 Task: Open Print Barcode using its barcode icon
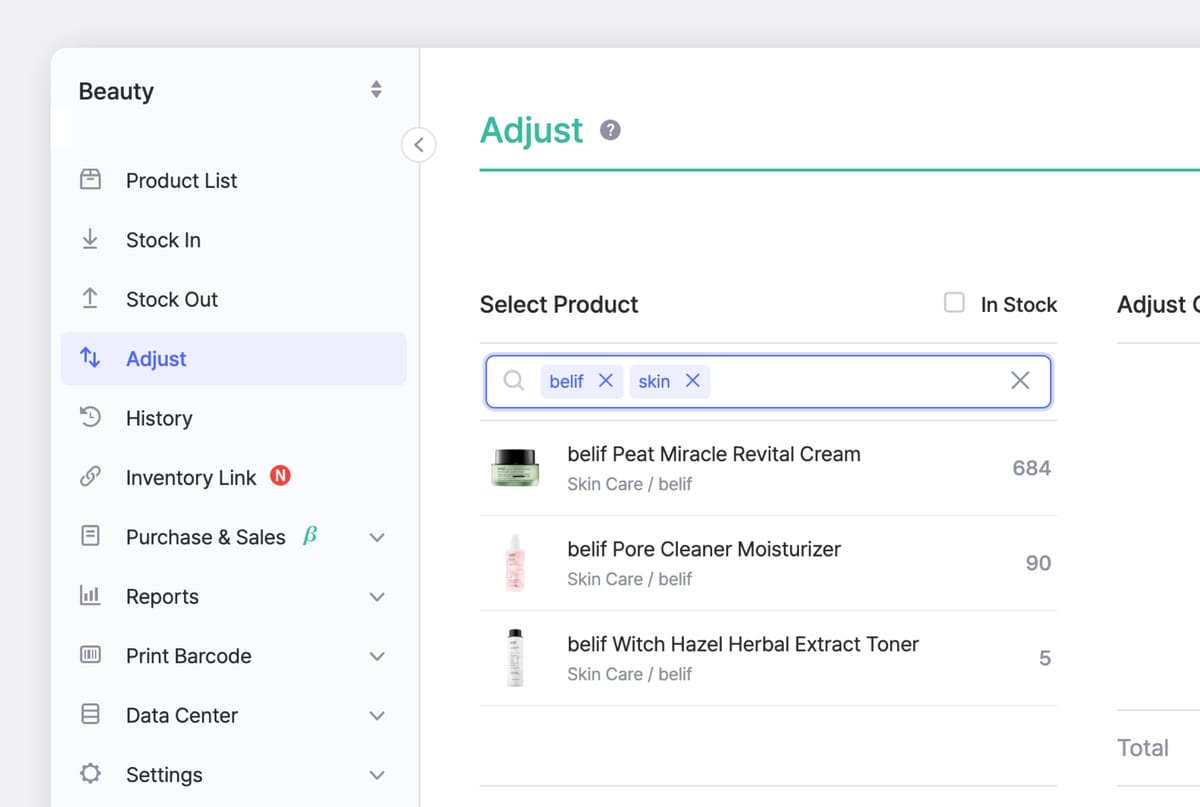click(91, 656)
